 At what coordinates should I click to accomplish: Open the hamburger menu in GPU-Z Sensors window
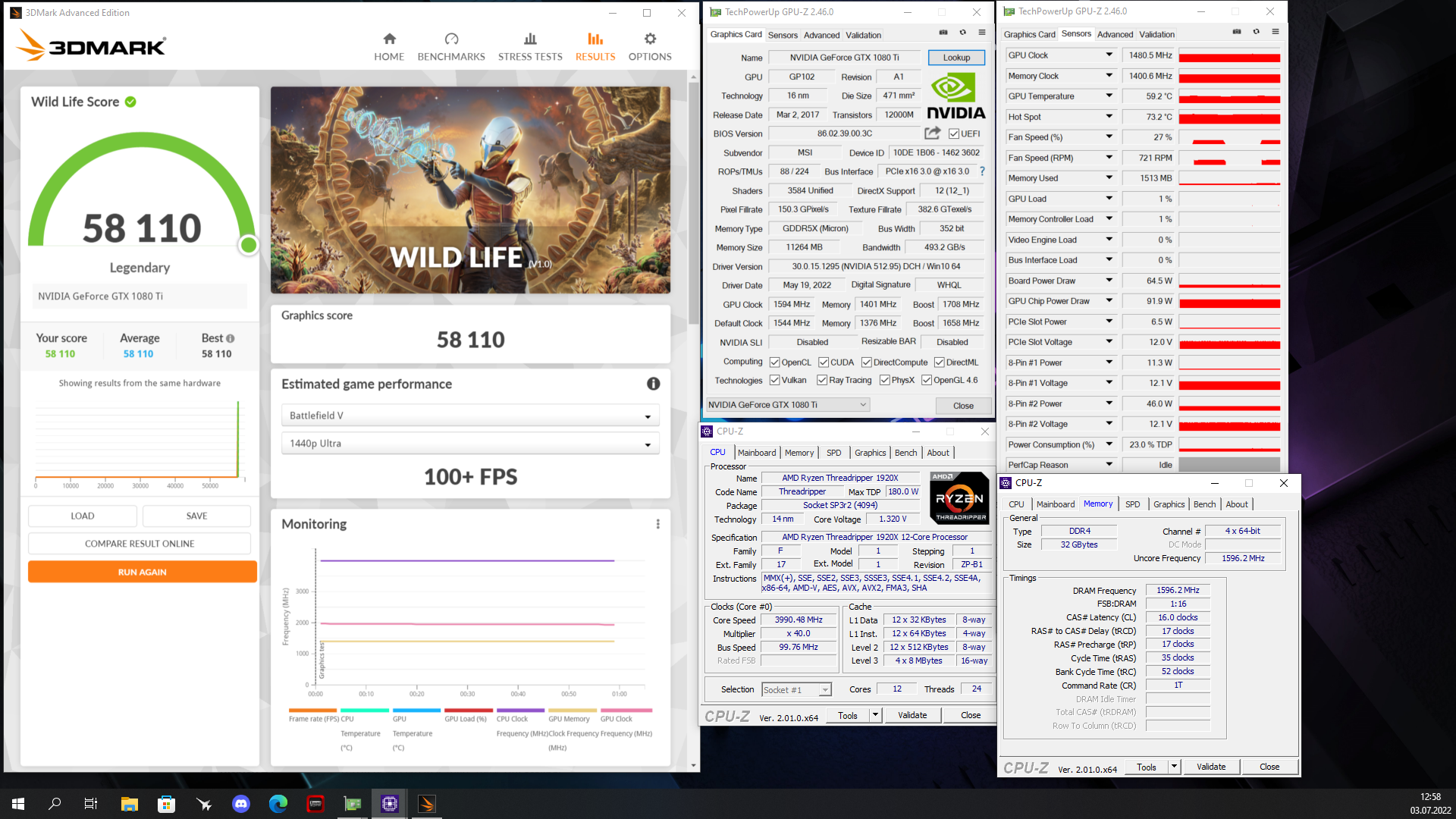(1276, 32)
